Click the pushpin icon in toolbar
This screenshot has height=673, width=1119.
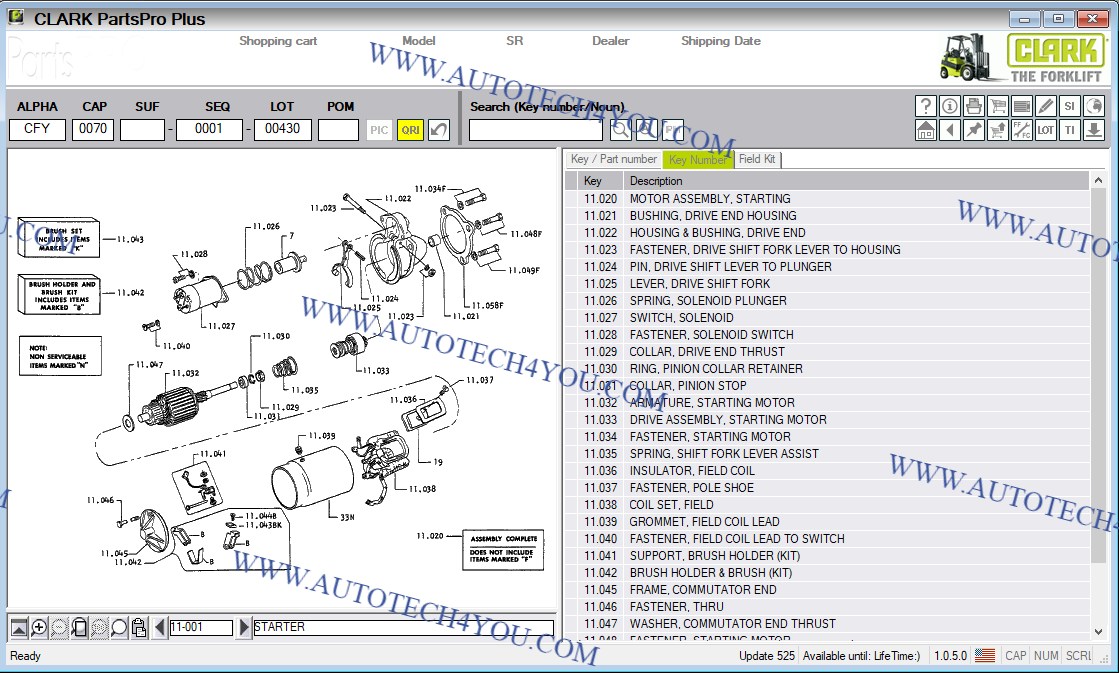pyautogui.click(x=974, y=130)
